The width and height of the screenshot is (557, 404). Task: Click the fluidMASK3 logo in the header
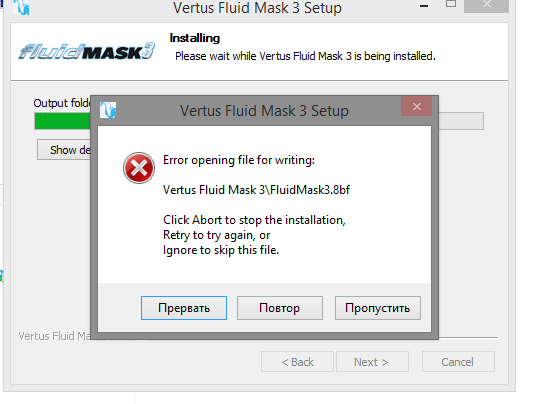pos(87,52)
